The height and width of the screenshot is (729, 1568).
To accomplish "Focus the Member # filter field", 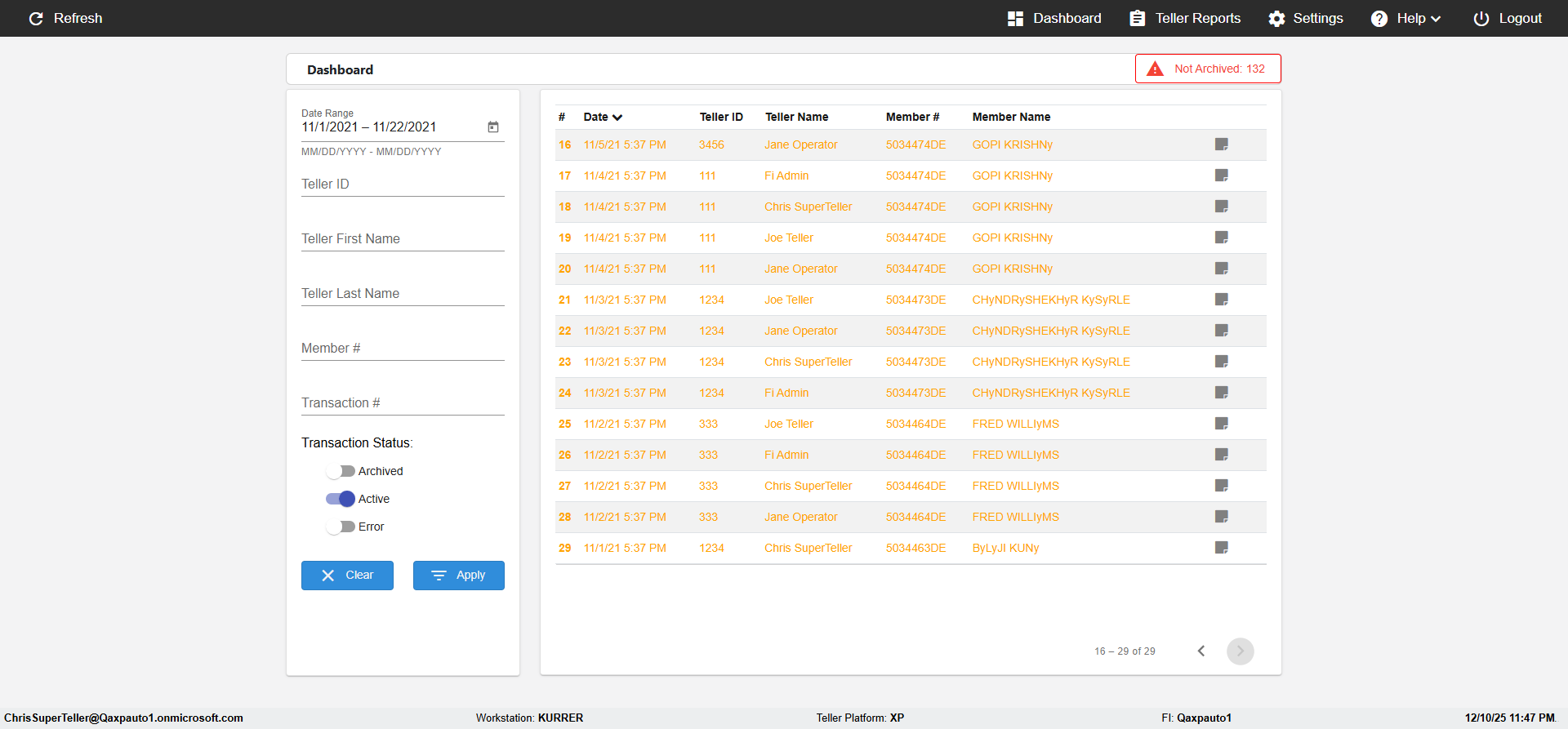I will pos(403,349).
